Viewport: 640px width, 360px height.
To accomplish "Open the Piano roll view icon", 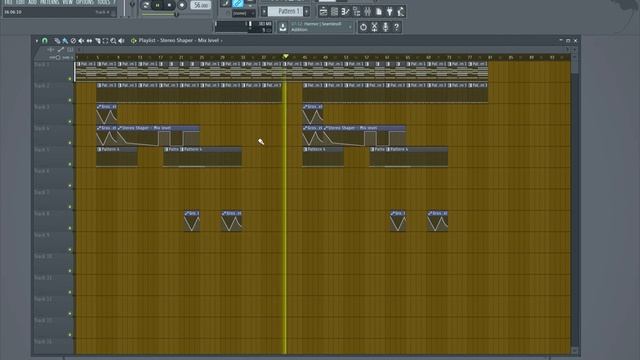I will tap(345, 12).
